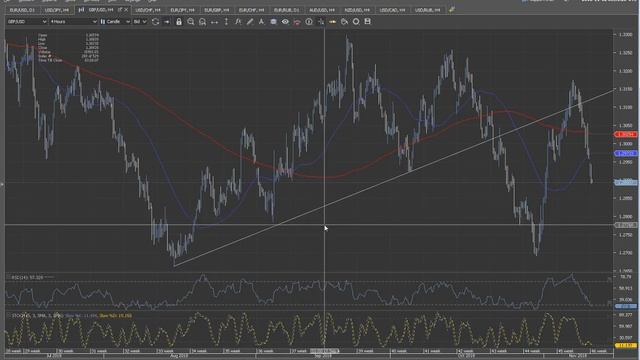The width and height of the screenshot is (640, 360).
Task: Switch to the USD/RUB chart tab
Action: pyautogui.click(x=427, y=9)
